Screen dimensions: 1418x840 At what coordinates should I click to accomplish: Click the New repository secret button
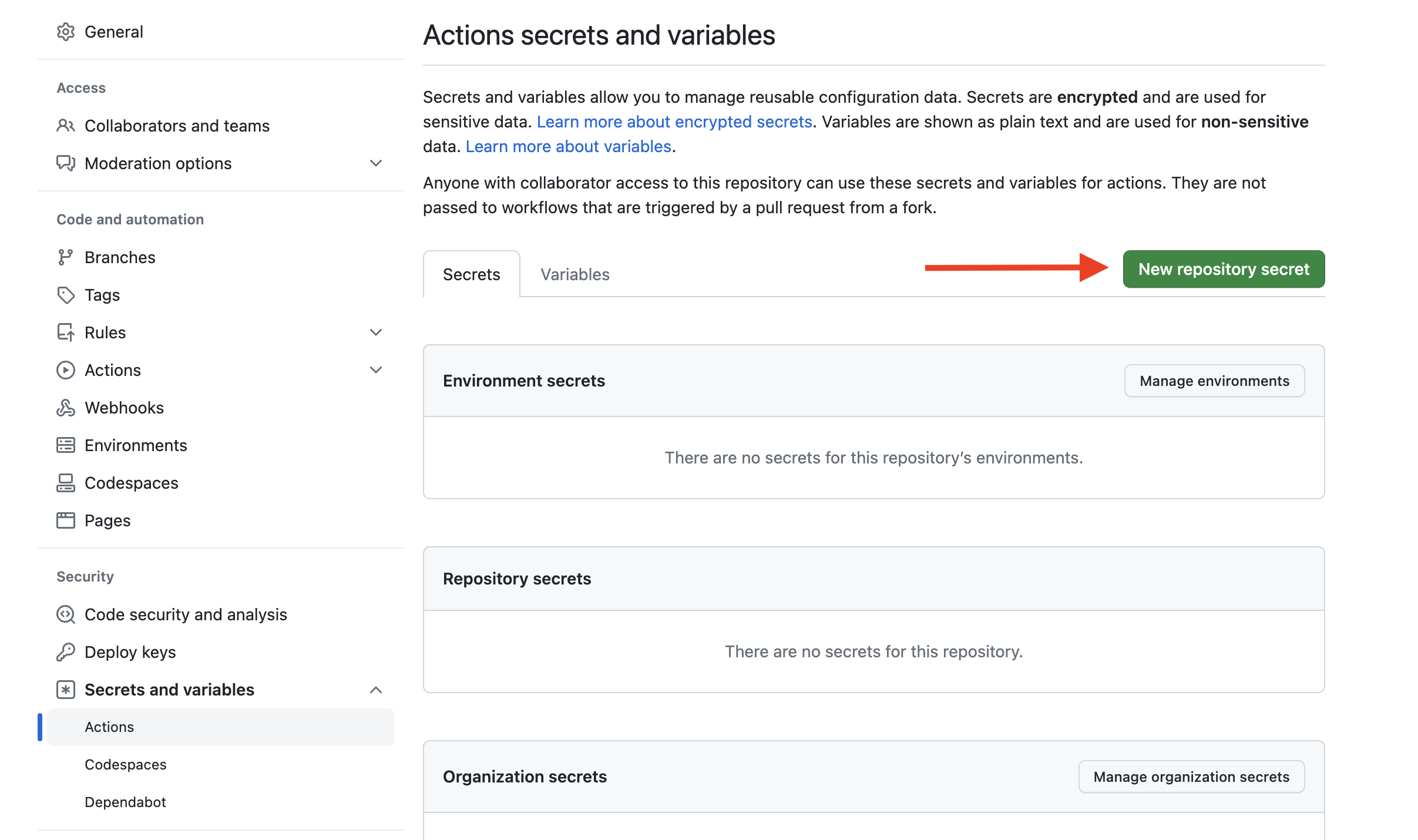(x=1224, y=269)
